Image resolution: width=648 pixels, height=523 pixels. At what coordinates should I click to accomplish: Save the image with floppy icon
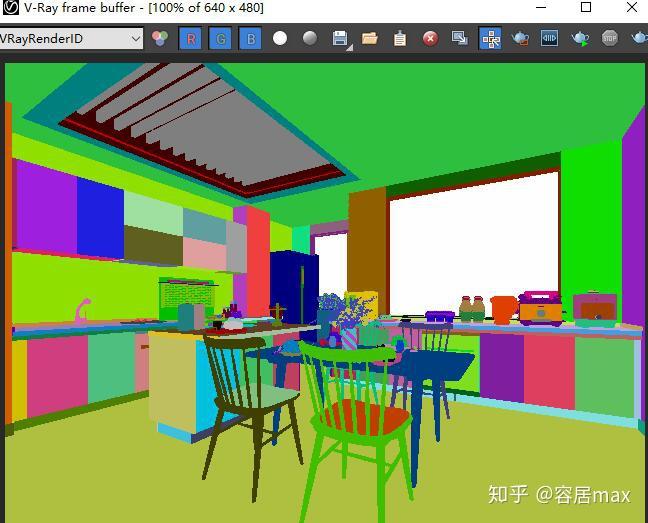(340, 39)
